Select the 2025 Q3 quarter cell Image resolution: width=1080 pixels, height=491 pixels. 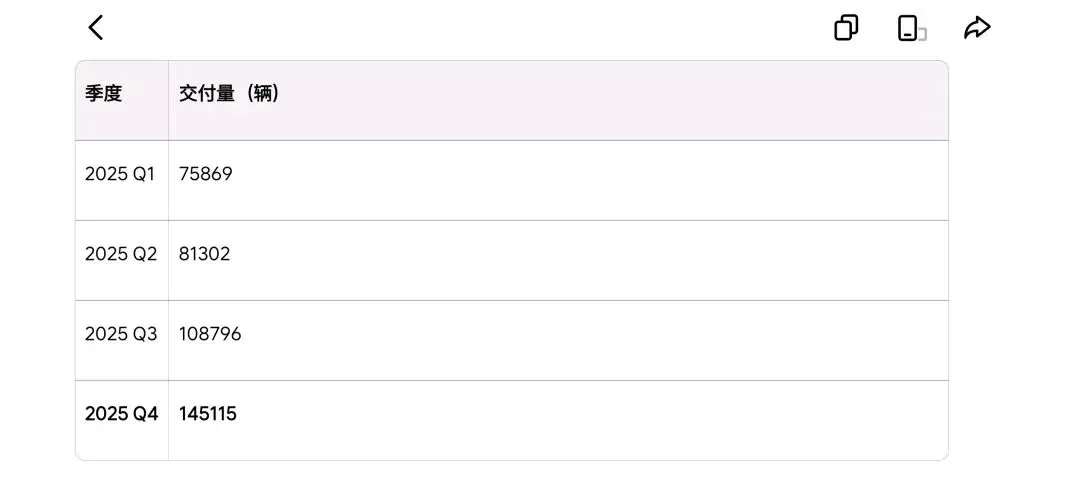tap(121, 334)
